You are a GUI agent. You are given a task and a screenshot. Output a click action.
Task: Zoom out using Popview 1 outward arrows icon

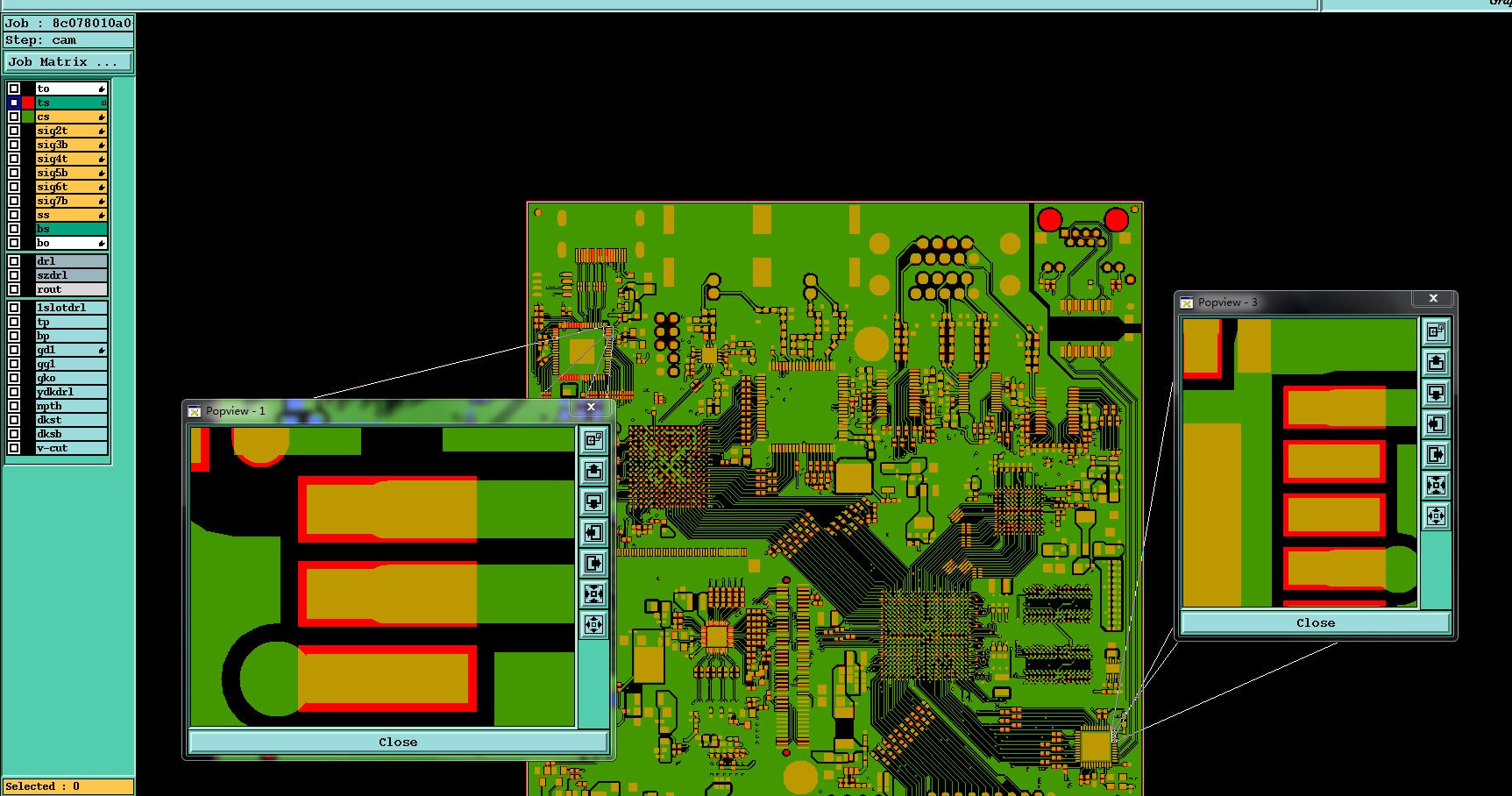(593, 625)
